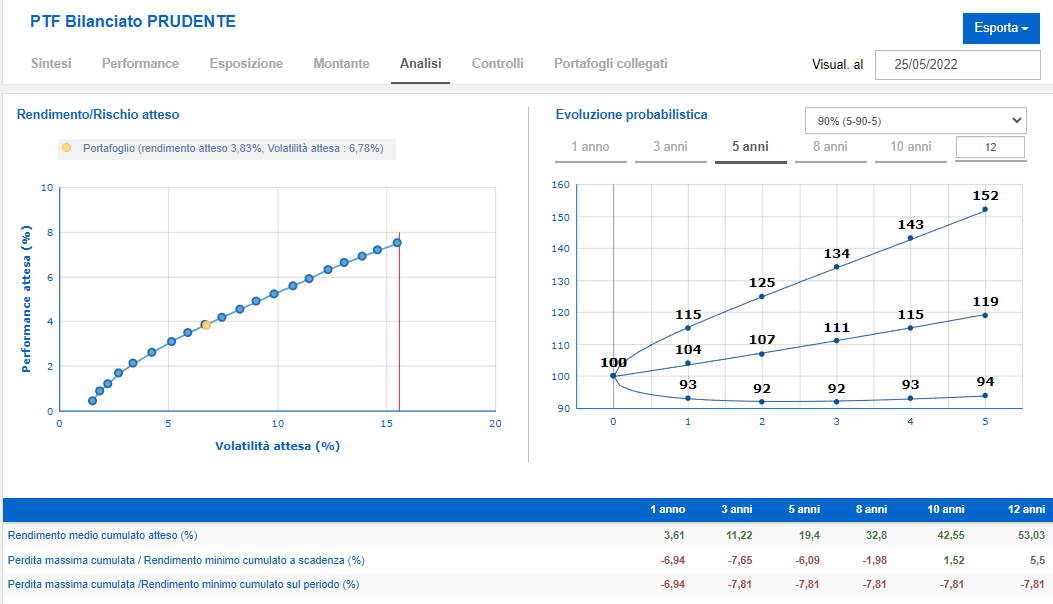The height and width of the screenshot is (604, 1053).
Task: Go to the Esposizione tab
Action: click(246, 63)
